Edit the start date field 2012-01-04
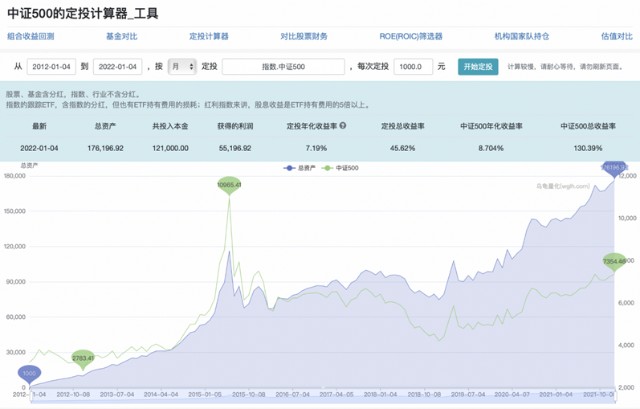 pos(51,67)
